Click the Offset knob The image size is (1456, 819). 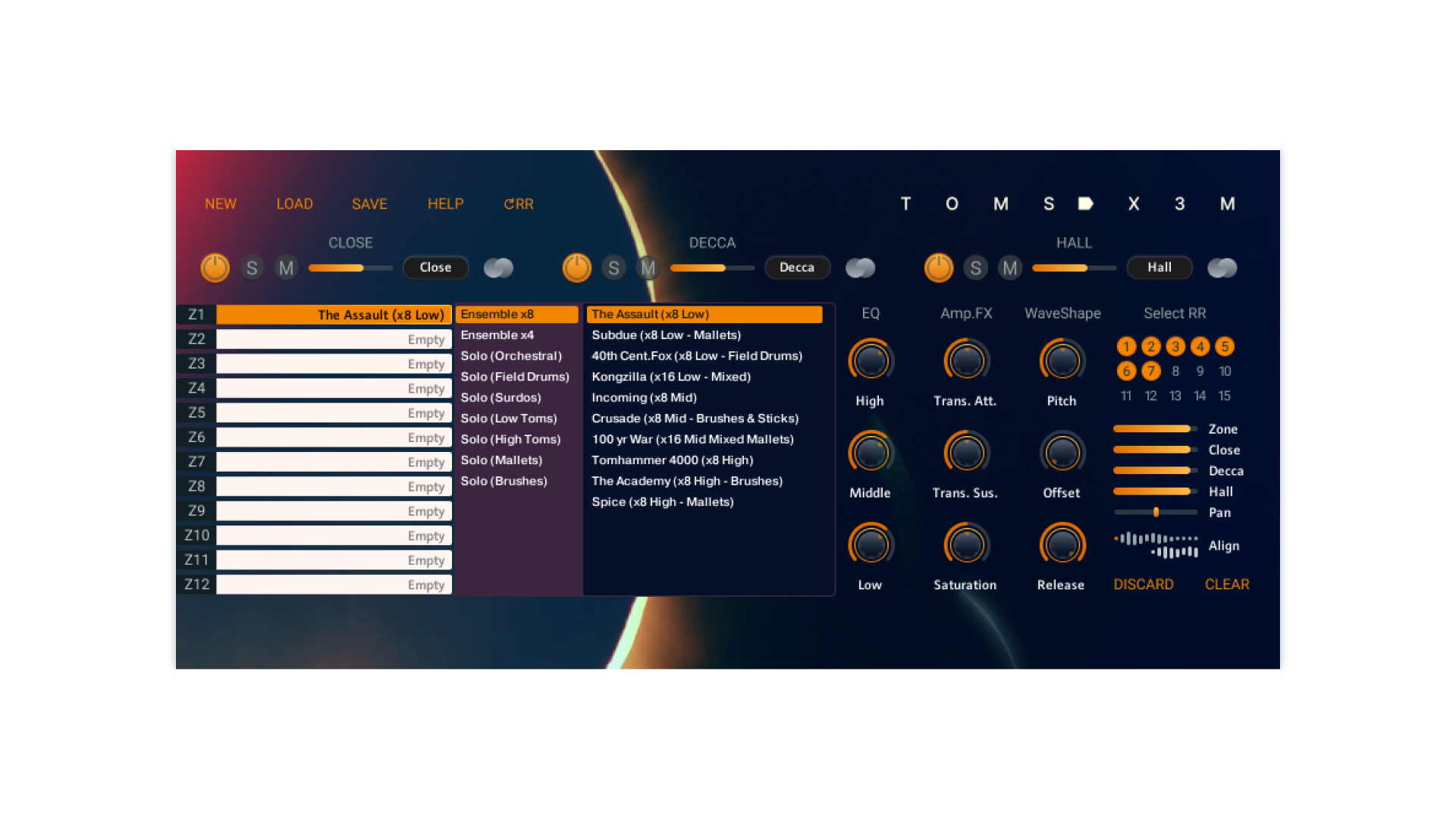1061,452
